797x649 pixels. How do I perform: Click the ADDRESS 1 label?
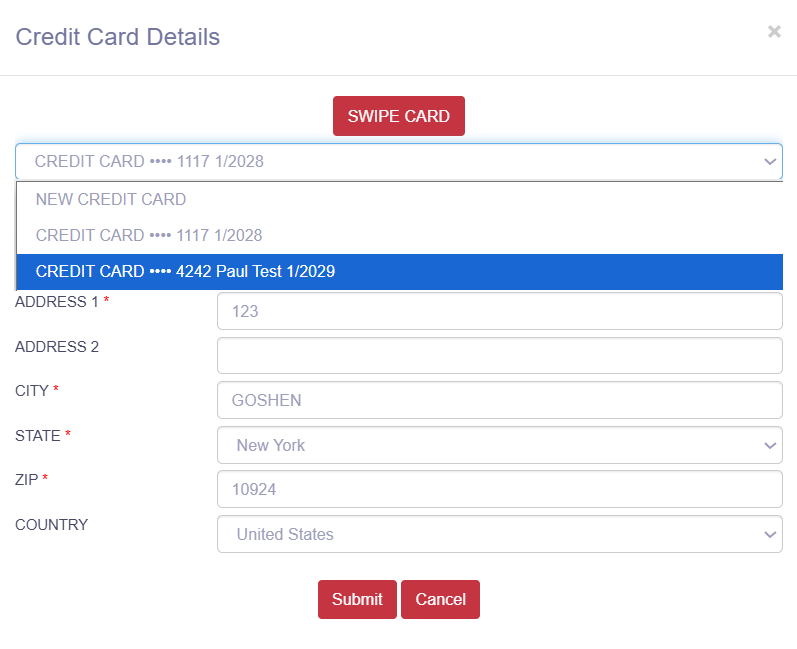coord(56,302)
